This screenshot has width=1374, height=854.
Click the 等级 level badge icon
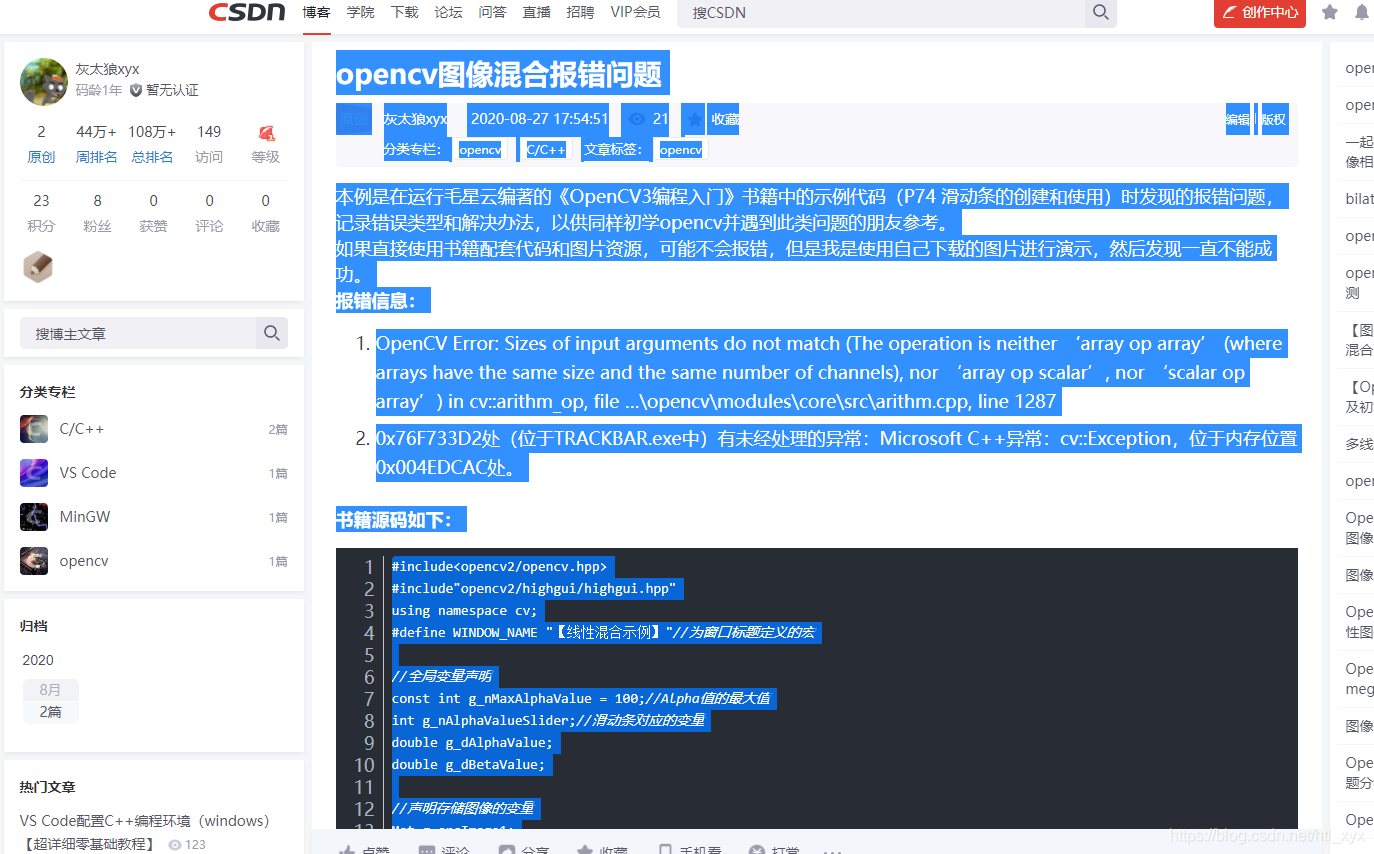click(x=266, y=133)
